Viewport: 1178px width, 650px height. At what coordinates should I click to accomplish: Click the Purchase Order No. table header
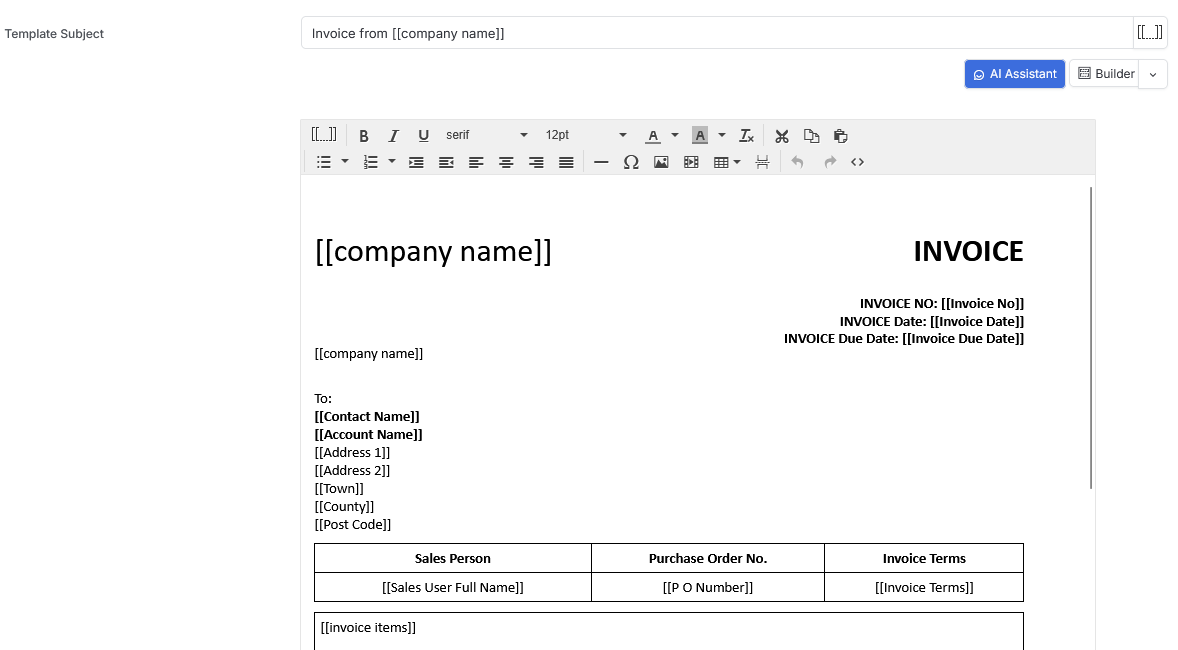pos(708,558)
